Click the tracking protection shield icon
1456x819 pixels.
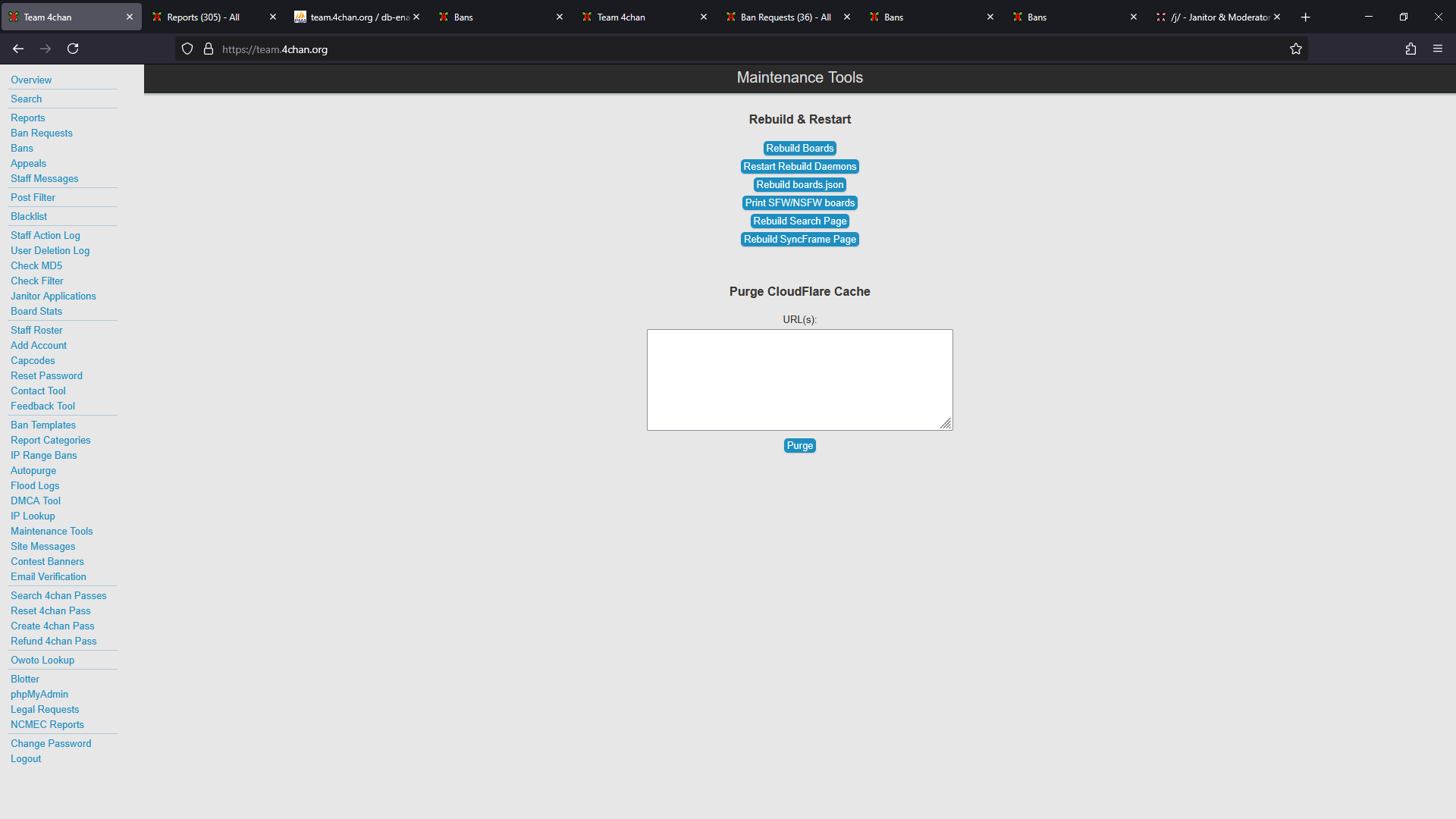click(x=187, y=49)
